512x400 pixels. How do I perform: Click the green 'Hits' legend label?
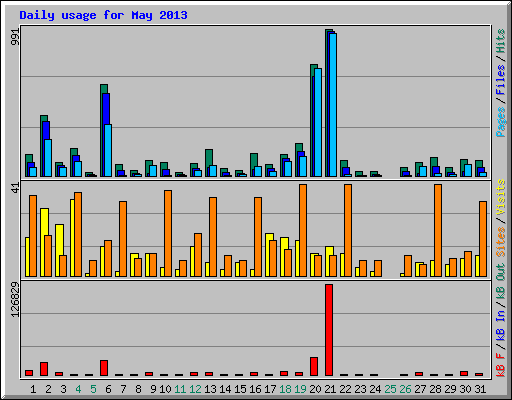tap(500, 41)
